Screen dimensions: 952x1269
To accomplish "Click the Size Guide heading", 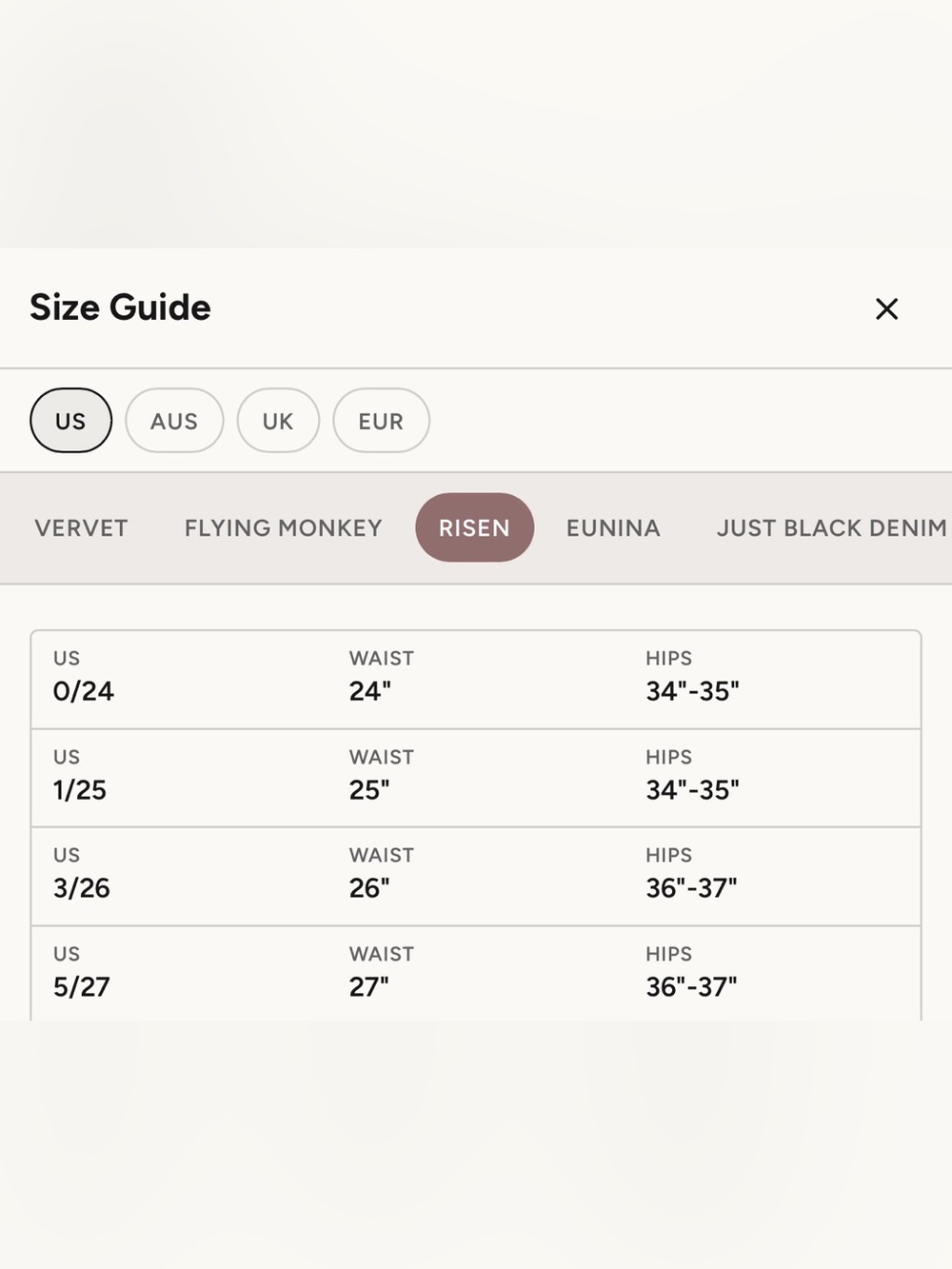I will click(121, 307).
